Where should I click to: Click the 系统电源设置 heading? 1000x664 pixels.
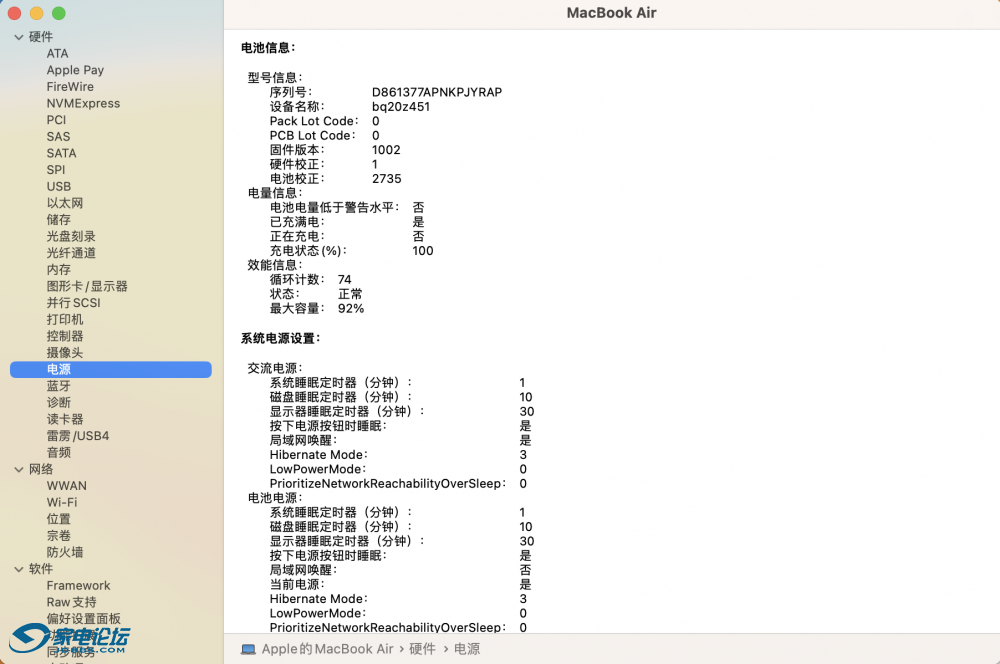point(281,339)
